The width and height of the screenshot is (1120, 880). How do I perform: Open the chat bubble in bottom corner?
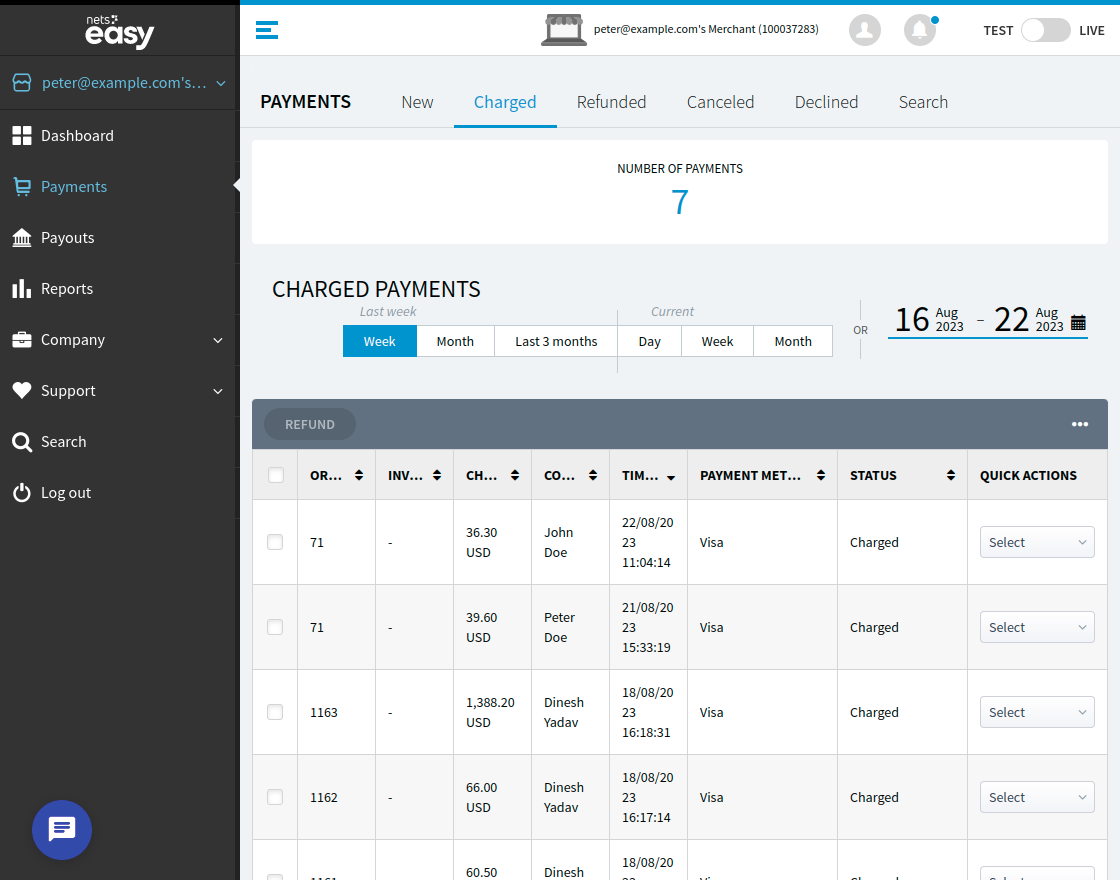coord(62,830)
